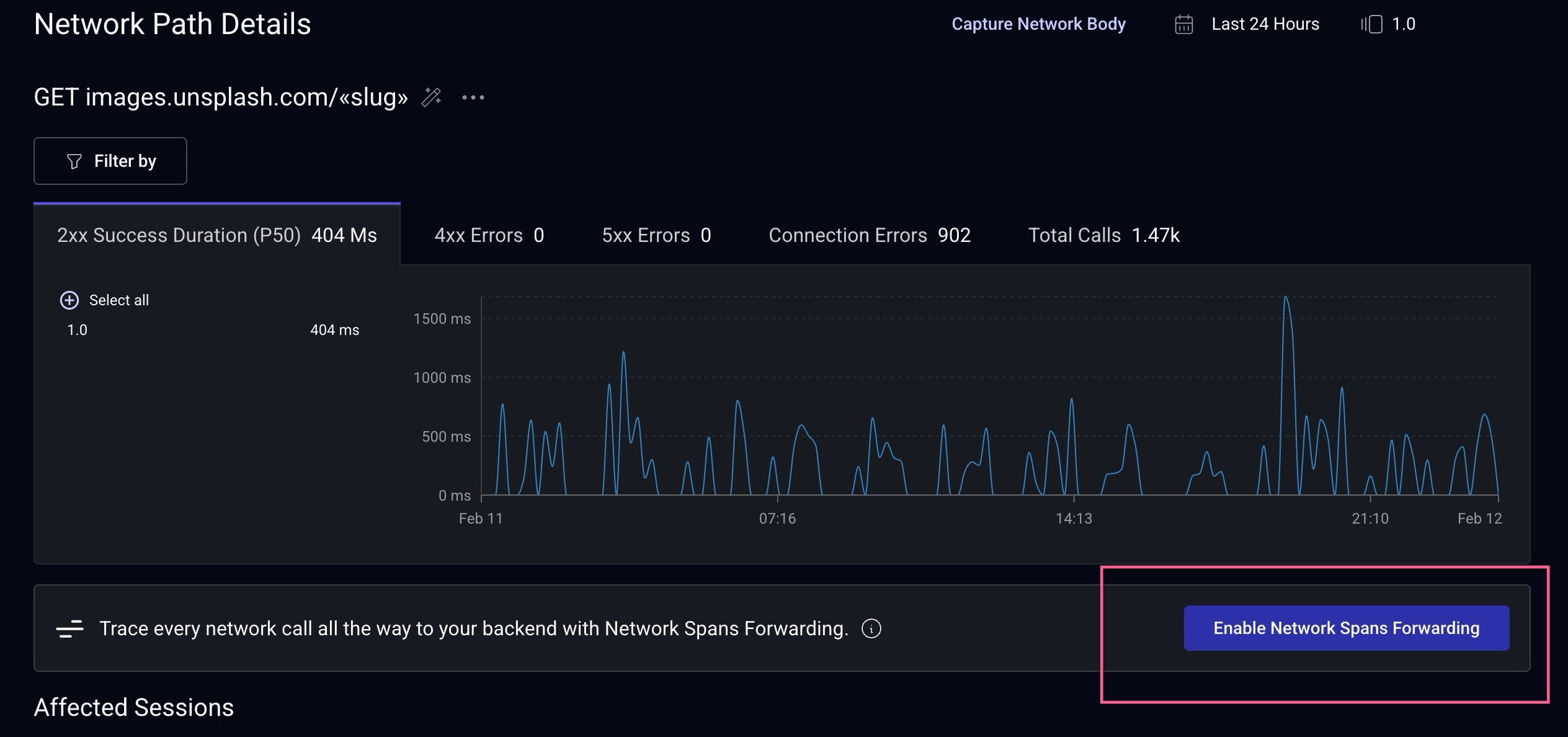Toggle Select all versions

[118, 300]
